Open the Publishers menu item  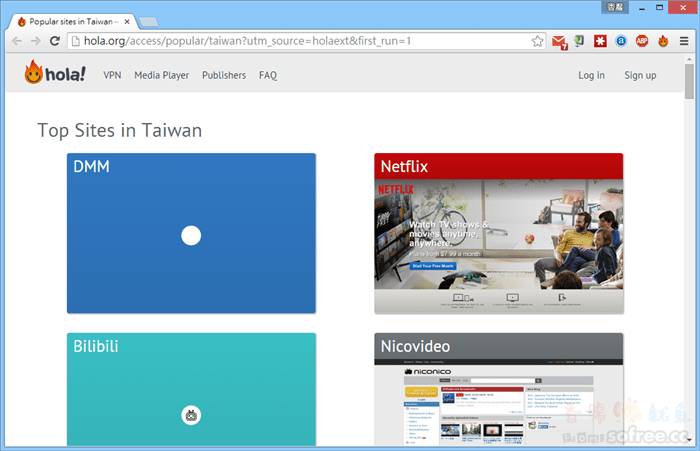click(x=224, y=75)
